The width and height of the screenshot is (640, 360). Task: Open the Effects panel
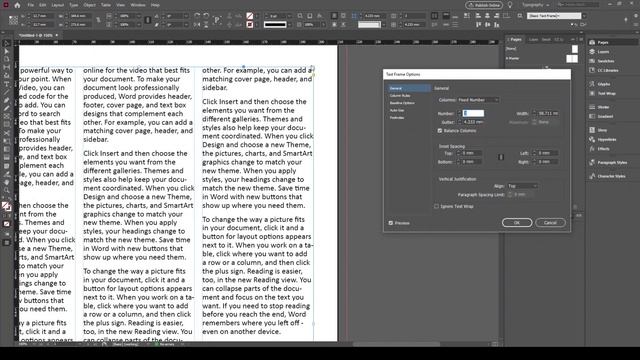pyautogui.click(x=603, y=149)
